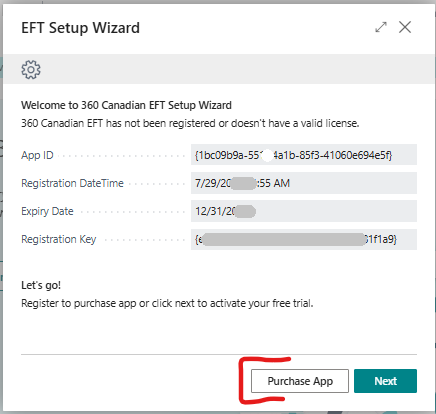436x414 pixels.
Task: Click Next to activate the free trial
Action: click(385, 381)
